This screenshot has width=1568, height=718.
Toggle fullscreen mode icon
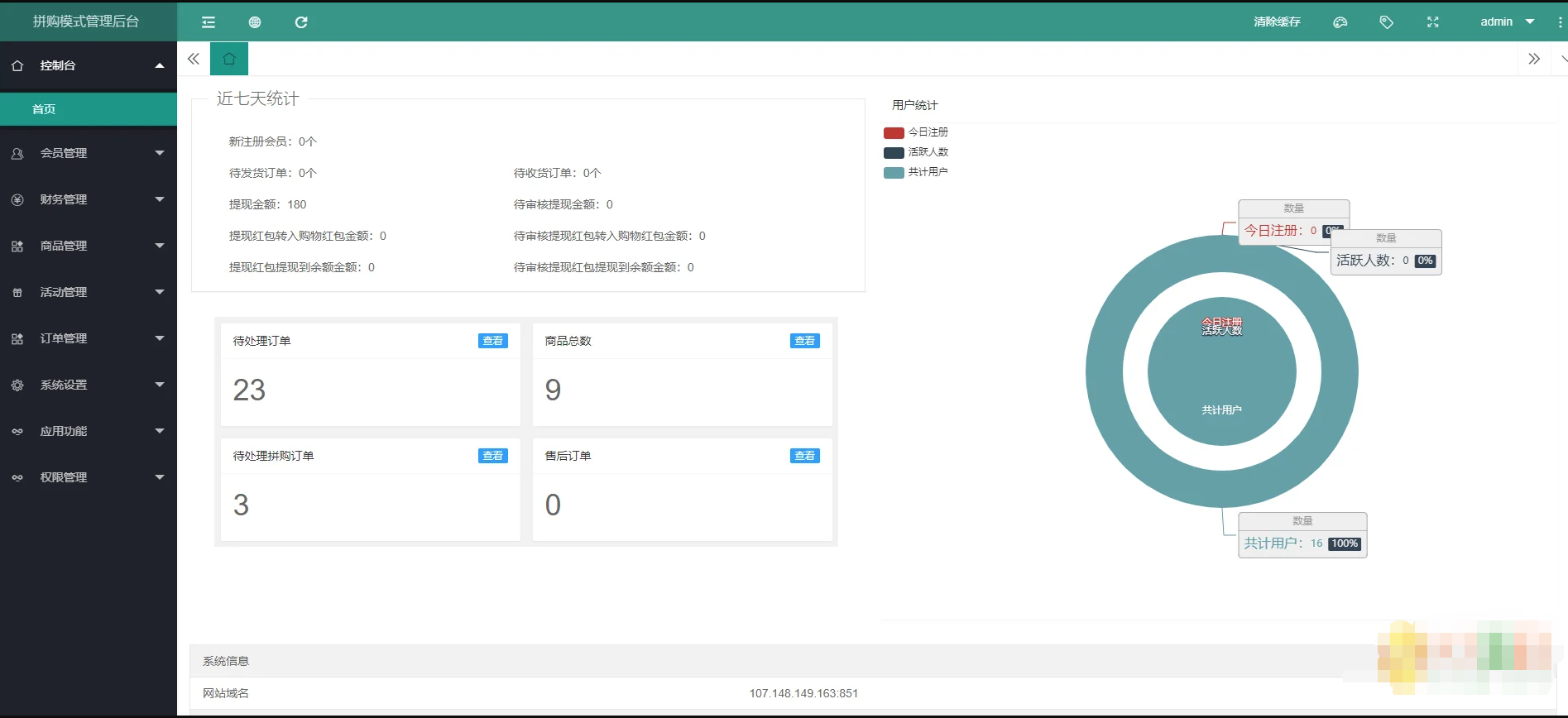point(1433,22)
